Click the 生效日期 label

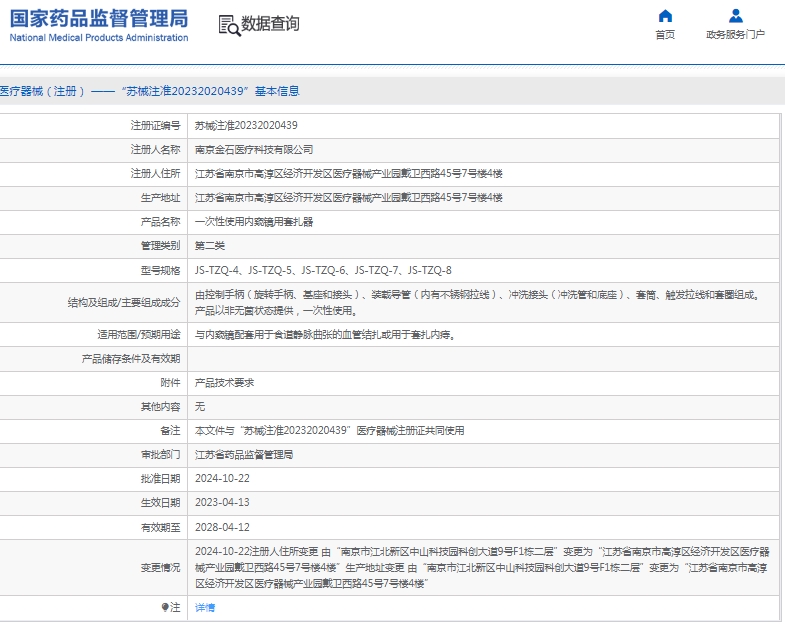[160, 503]
